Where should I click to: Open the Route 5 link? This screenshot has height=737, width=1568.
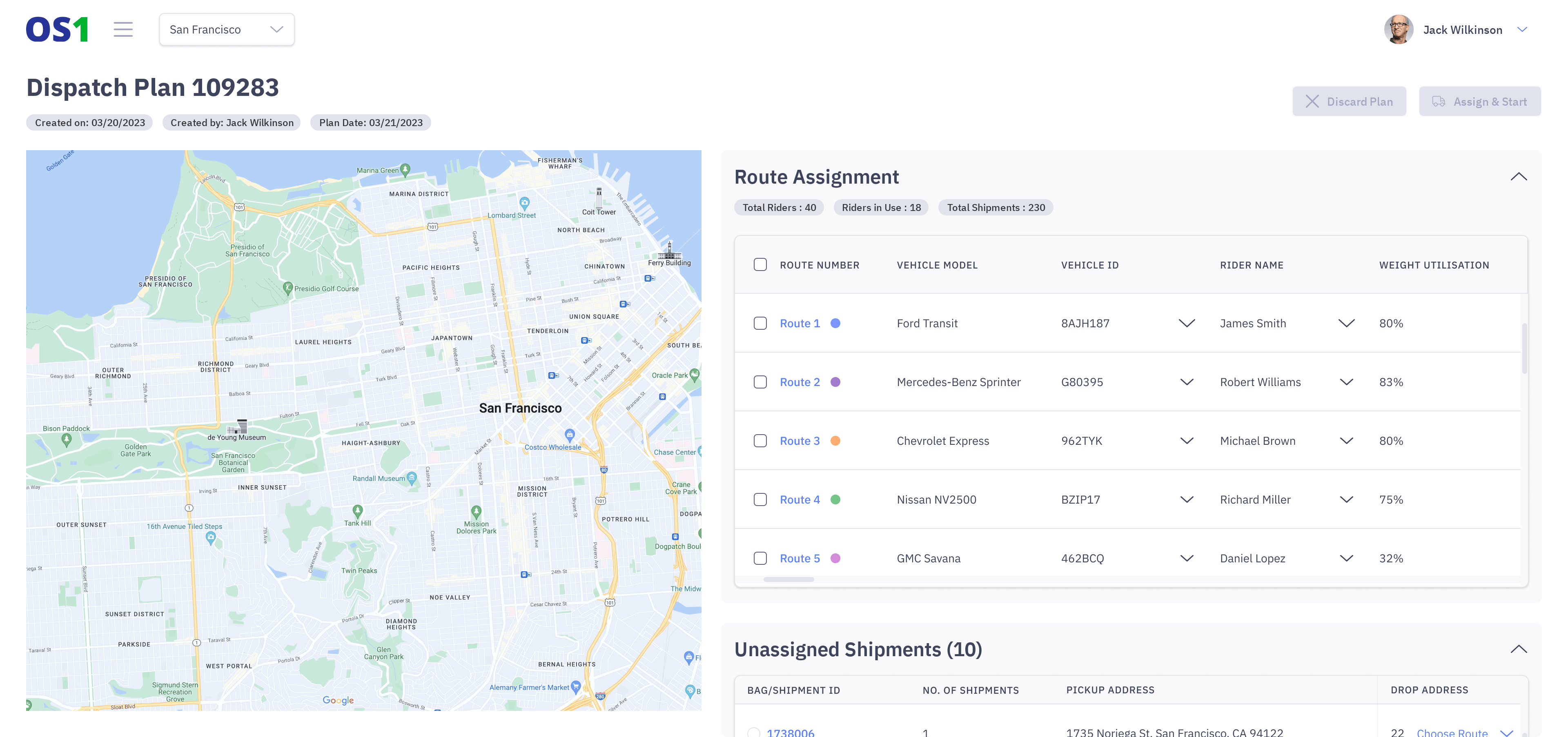coord(799,558)
